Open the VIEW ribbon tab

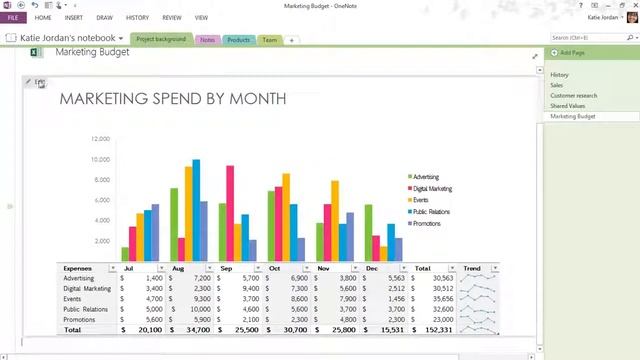tap(201, 18)
